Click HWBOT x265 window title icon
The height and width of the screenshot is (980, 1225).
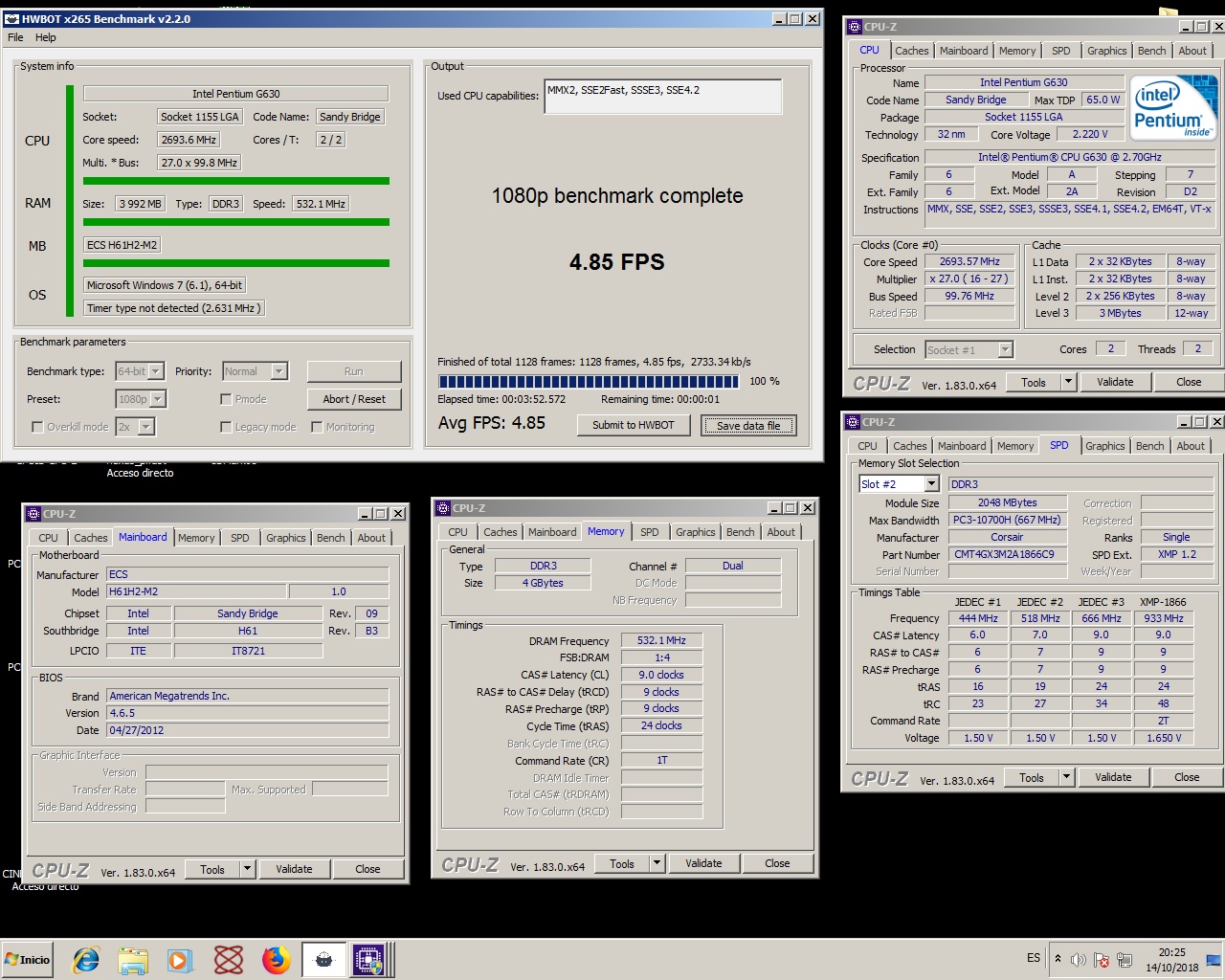point(11,19)
